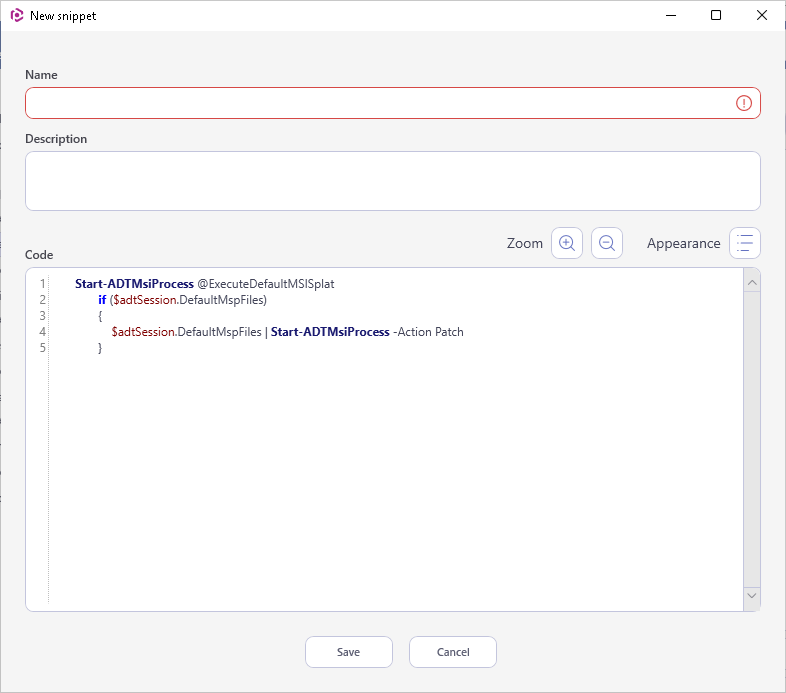Maximize the New snippet window
Viewport: 786px width, 693px height.
click(716, 16)
